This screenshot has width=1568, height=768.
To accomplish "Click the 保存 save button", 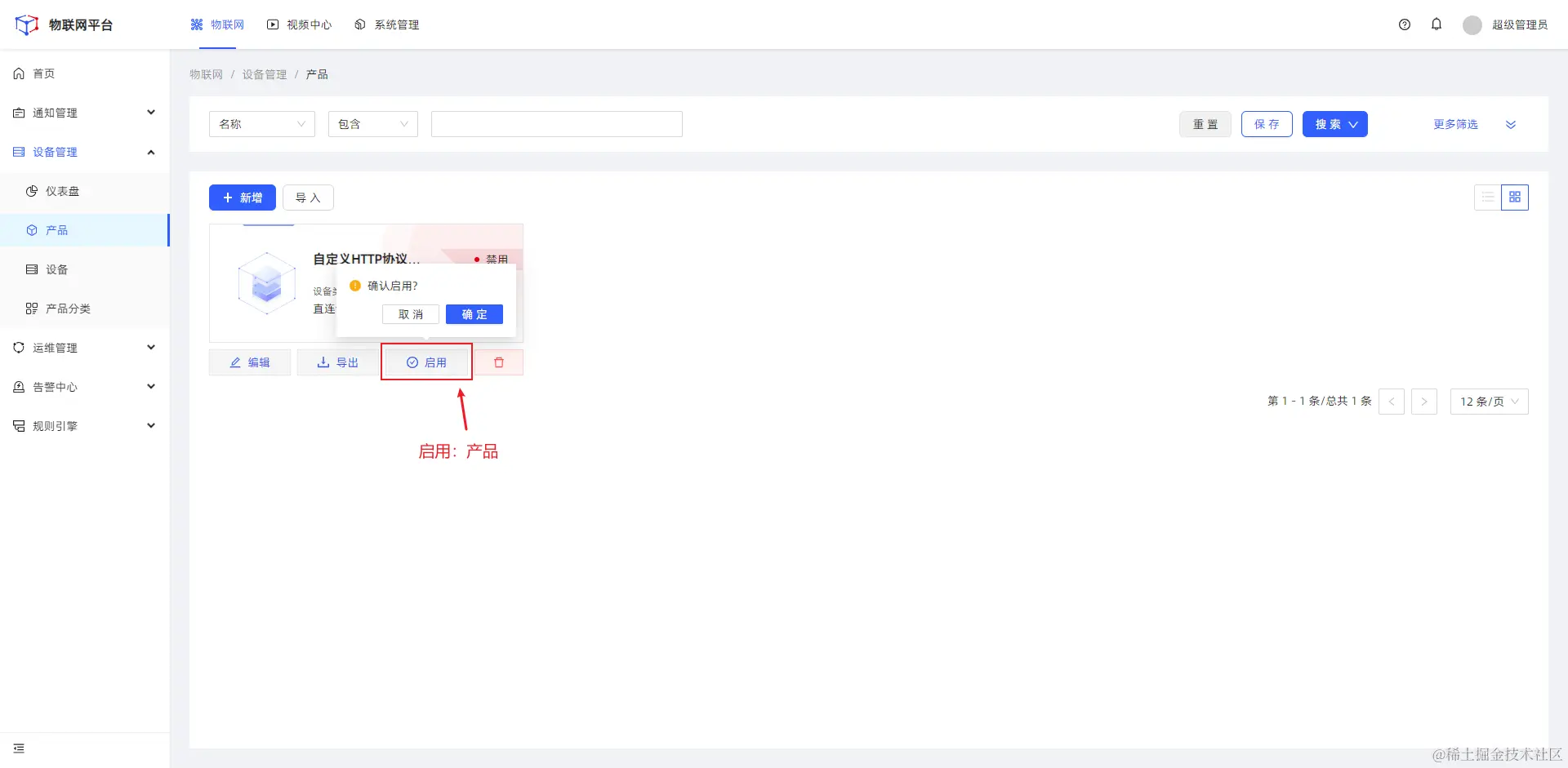I will (x=1267, y=124).
